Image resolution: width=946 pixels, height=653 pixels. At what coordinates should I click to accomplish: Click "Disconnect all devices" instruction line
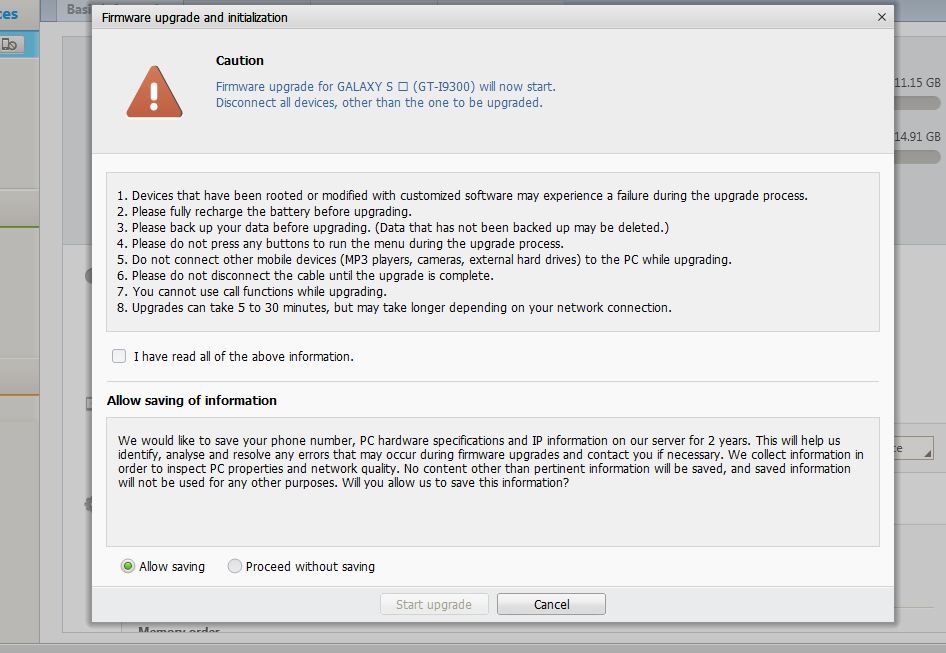tap(379, 103)
